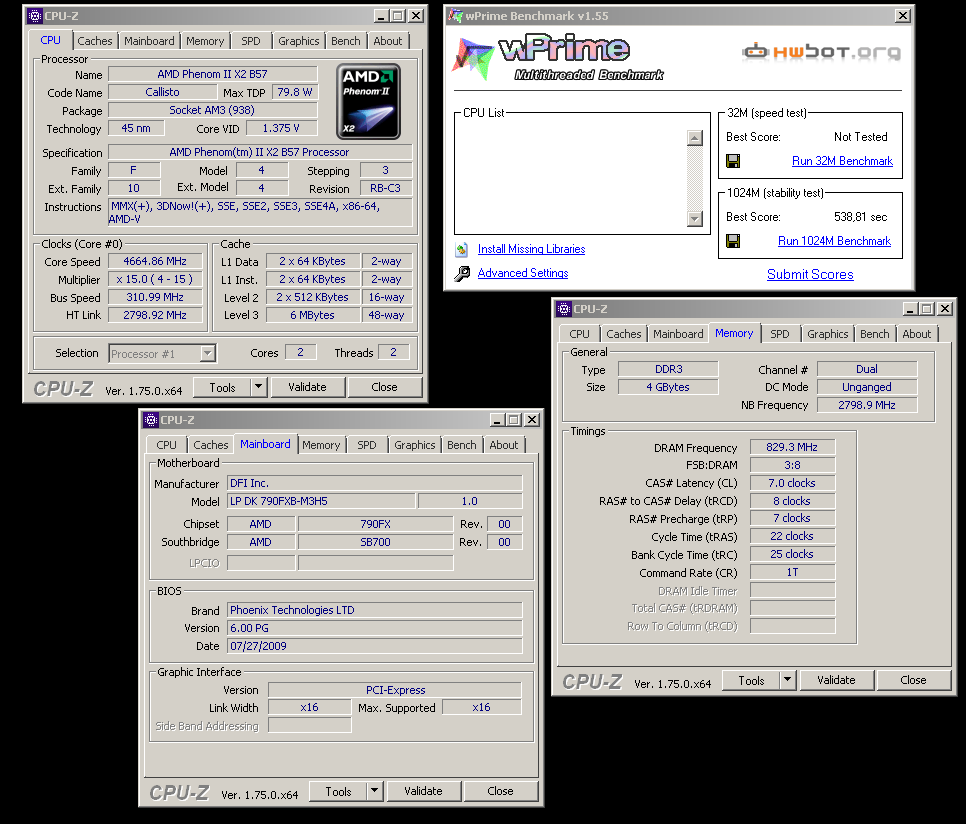This screenshot has height=824, width=966.
Task: Click the Install Missing Libraries link
Action: [x=532, y=249]
